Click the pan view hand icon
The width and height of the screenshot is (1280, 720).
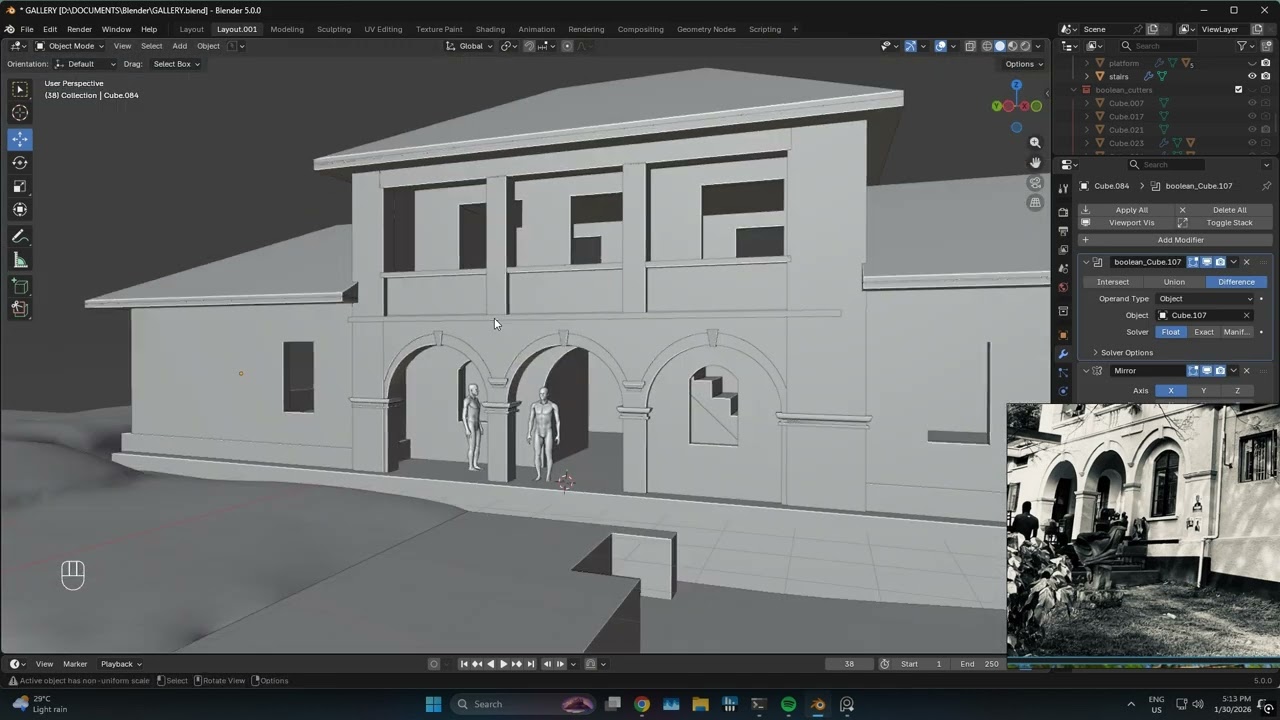1035,163
